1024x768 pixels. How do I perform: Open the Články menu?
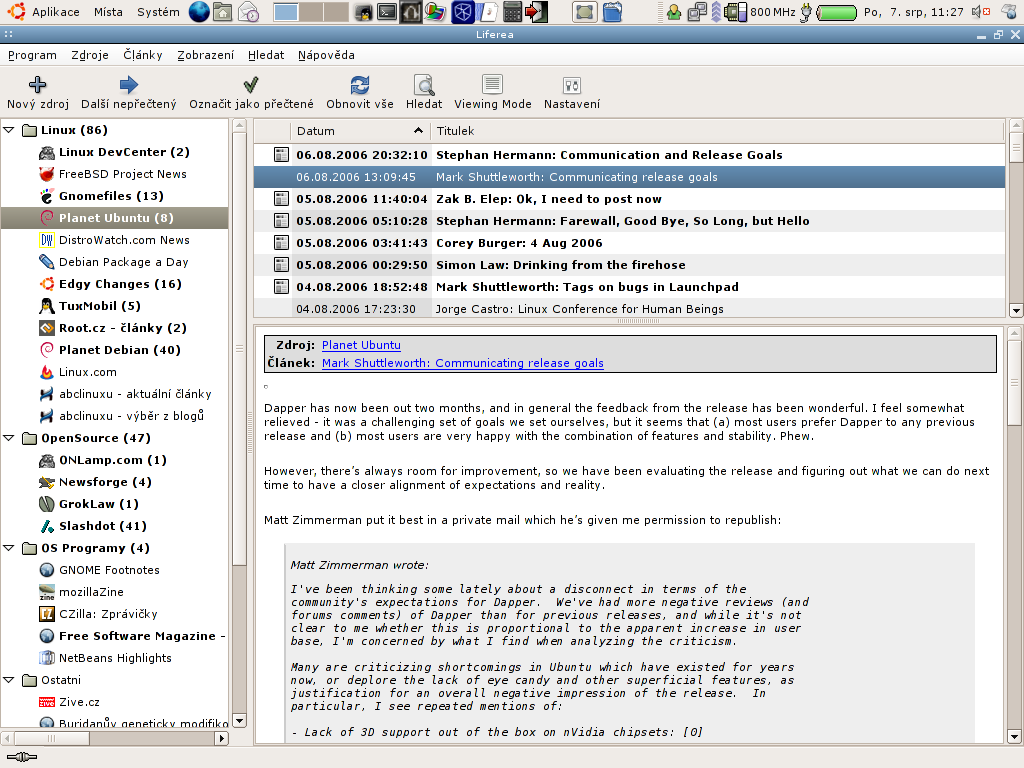142,55
